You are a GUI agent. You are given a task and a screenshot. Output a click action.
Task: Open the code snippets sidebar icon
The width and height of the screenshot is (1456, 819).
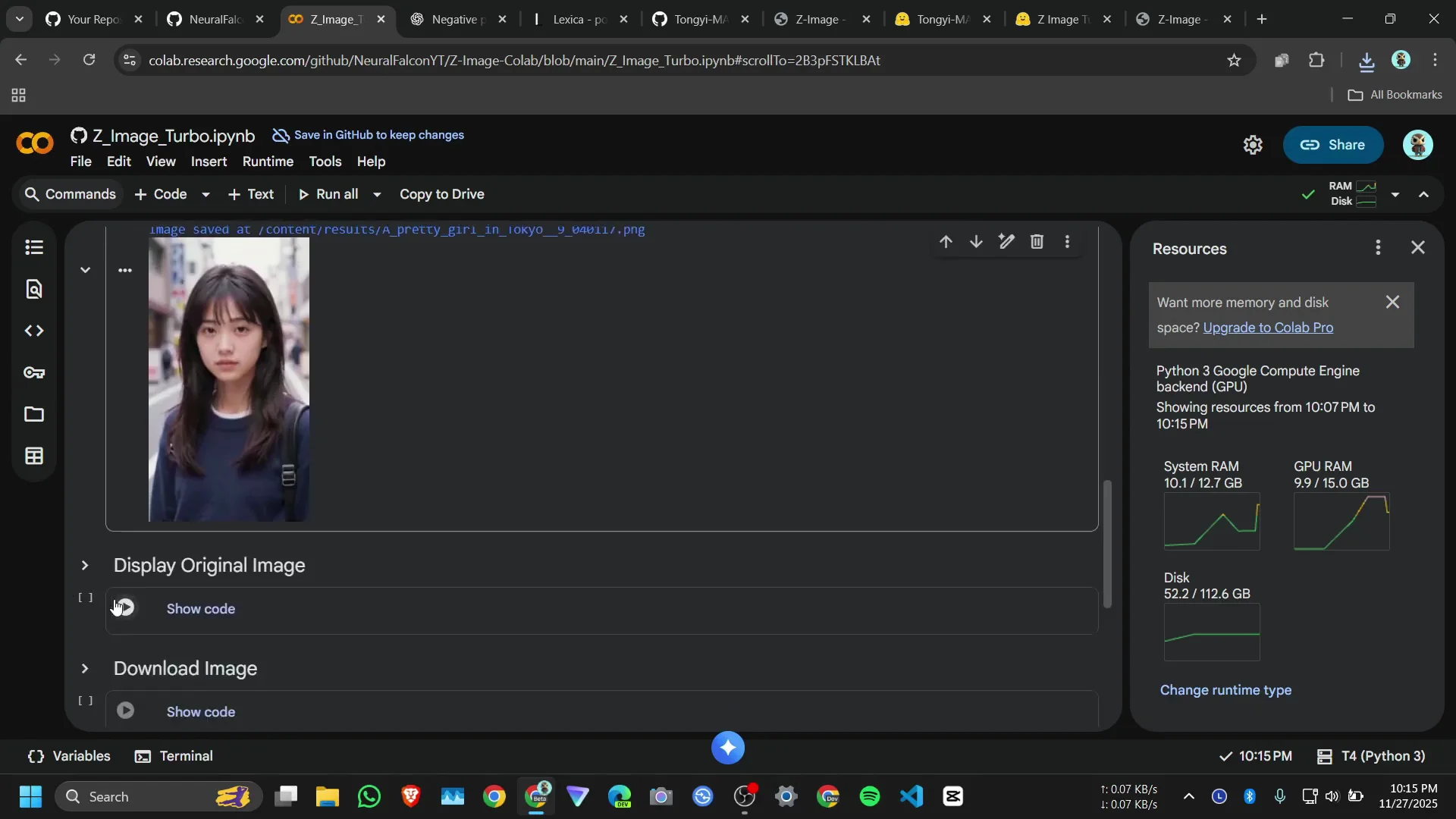click(x=34, y=331)
